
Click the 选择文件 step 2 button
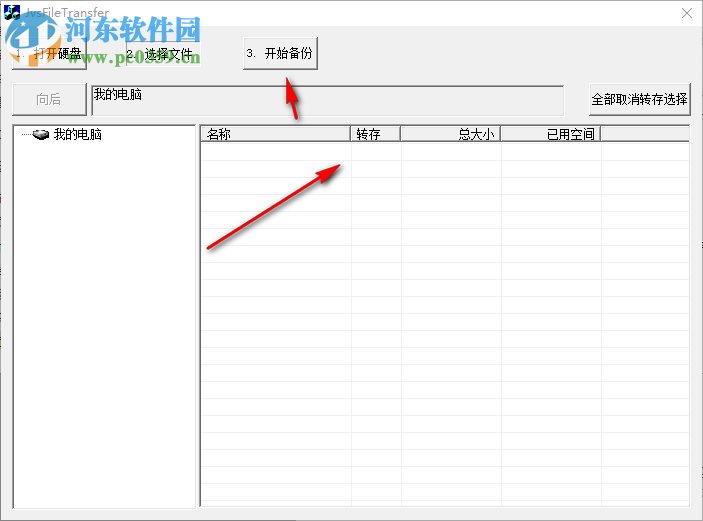[x=163, y=54]
